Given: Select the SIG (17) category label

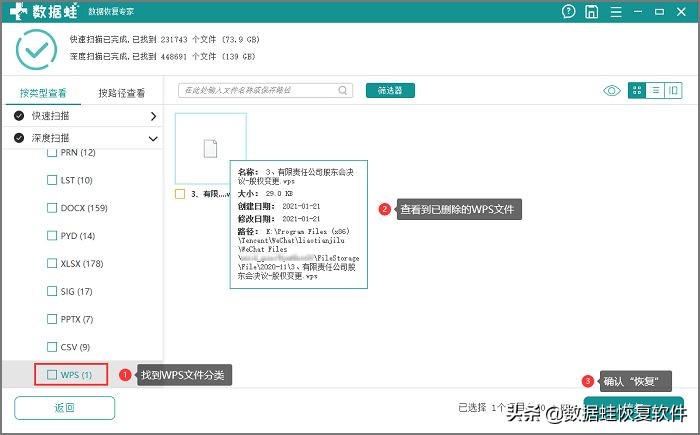Looking at the screenshot, I should tap(76, 291).
